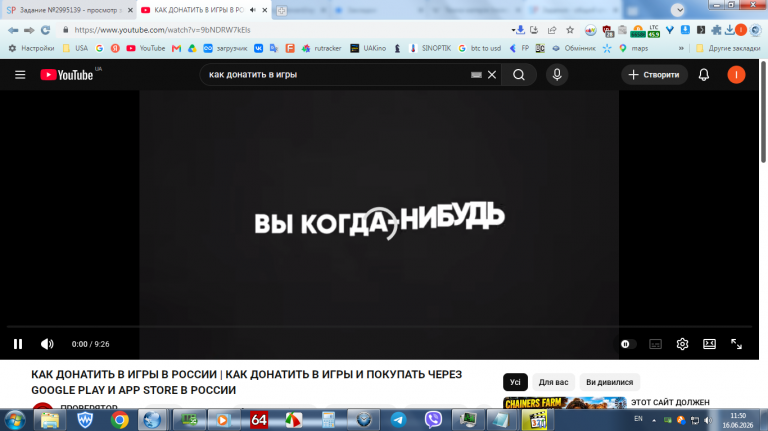Open the Google Drive bookmark icon
Screen dimensions: 768x431
[x=192, y=48]
